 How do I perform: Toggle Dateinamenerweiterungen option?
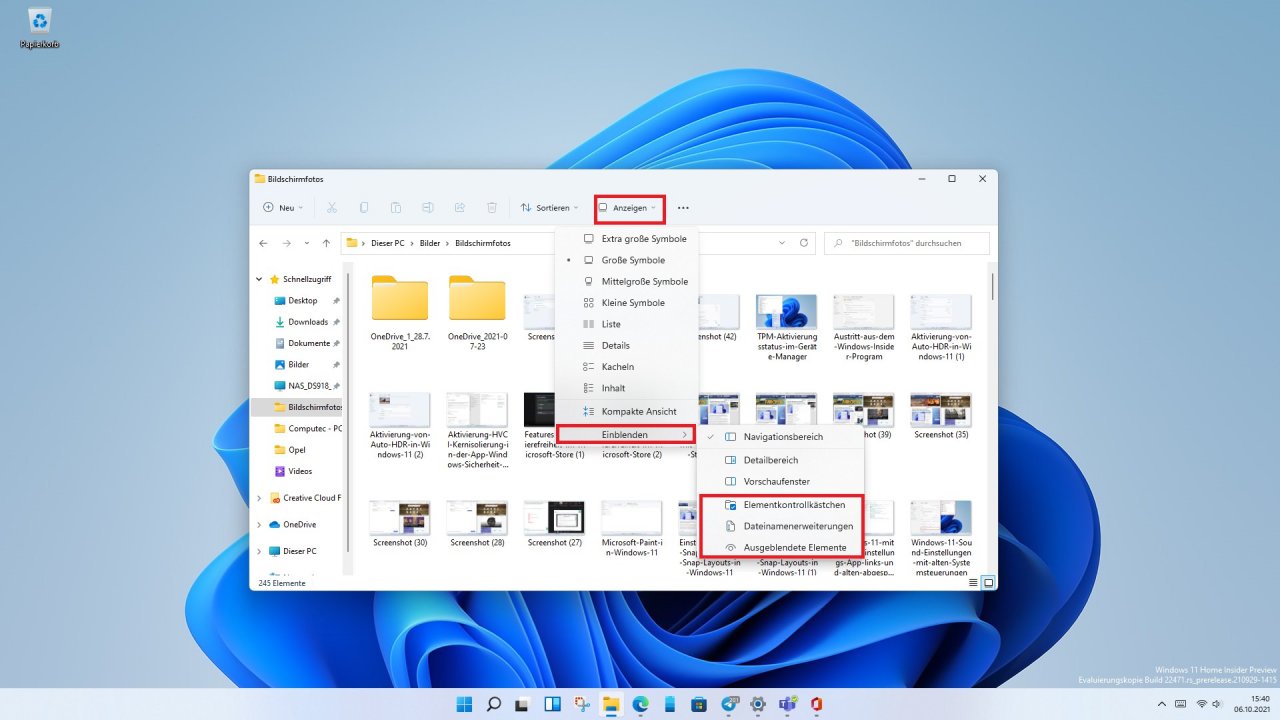(x=780, y=526)
